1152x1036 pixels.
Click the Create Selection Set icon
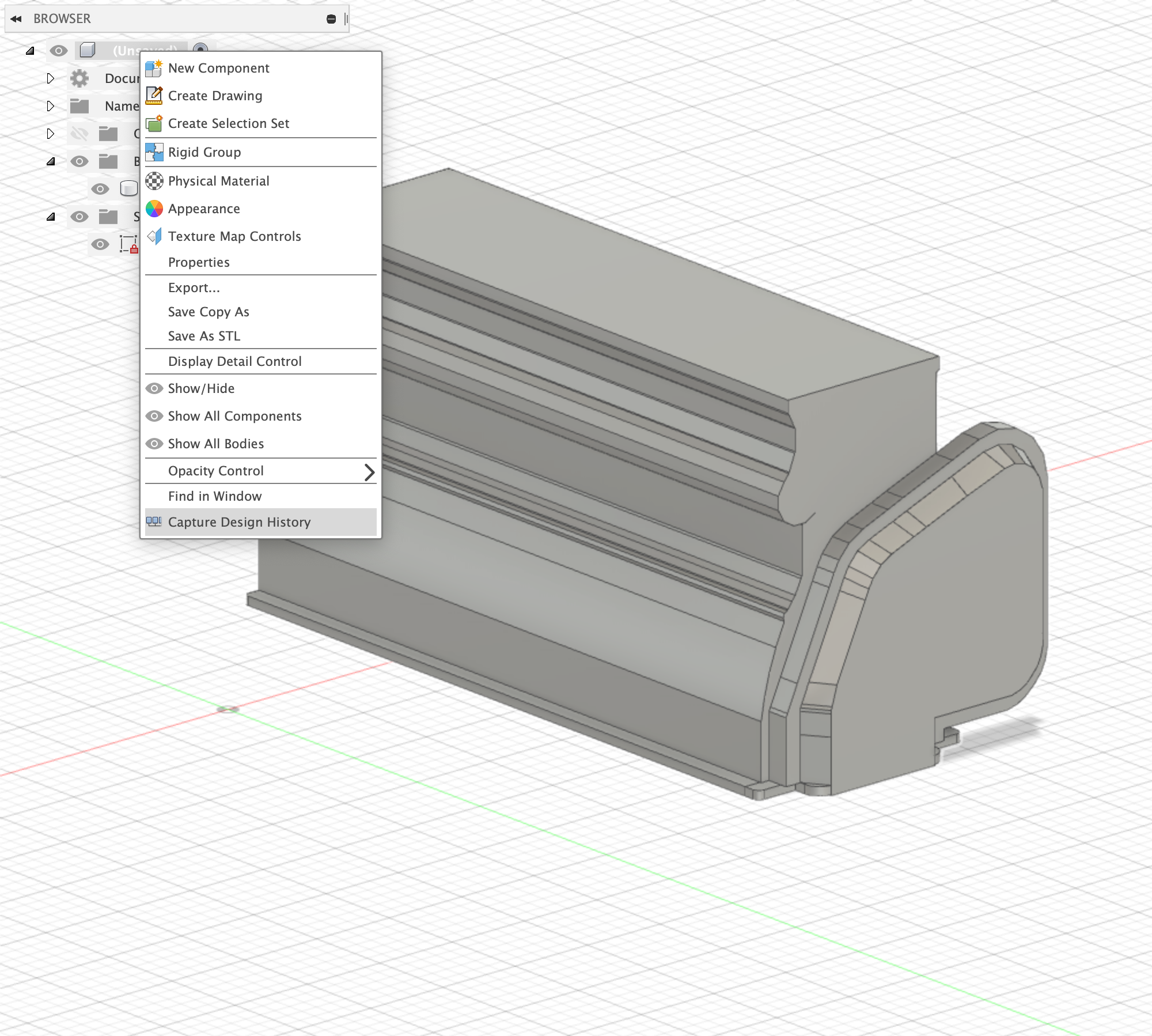[x=154, y=123]
